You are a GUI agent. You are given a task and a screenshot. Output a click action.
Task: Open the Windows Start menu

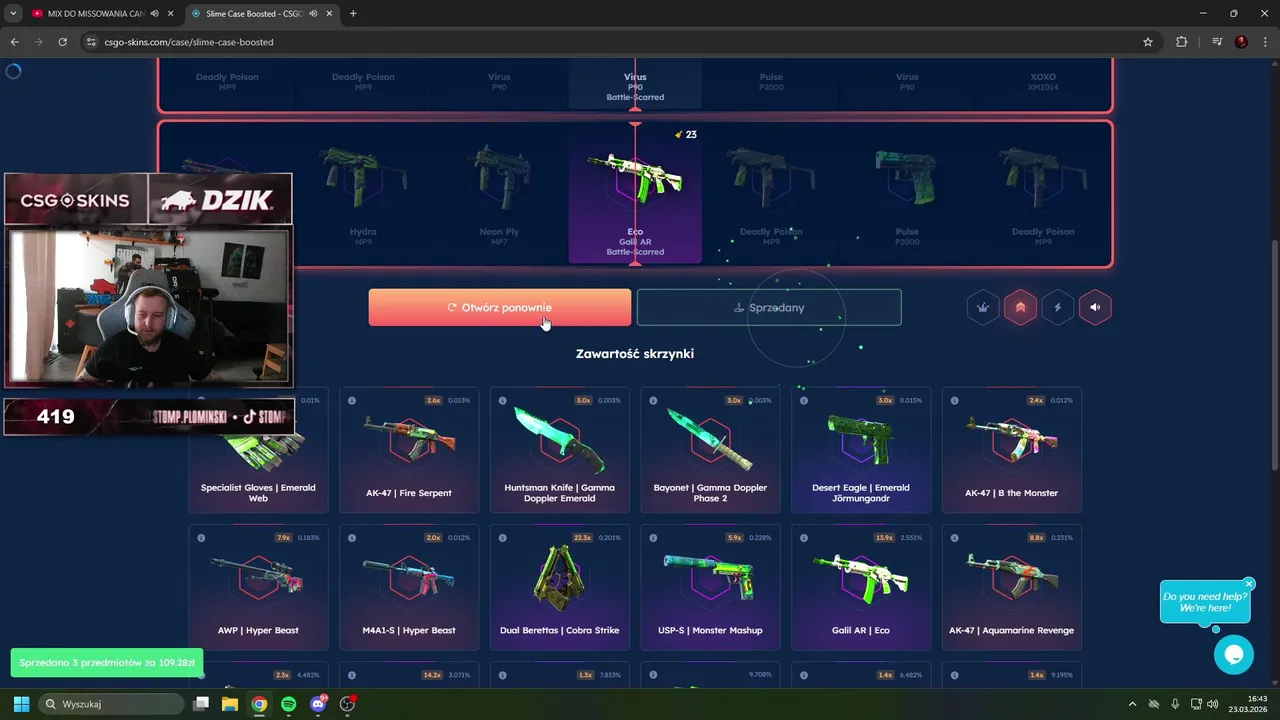21,704
